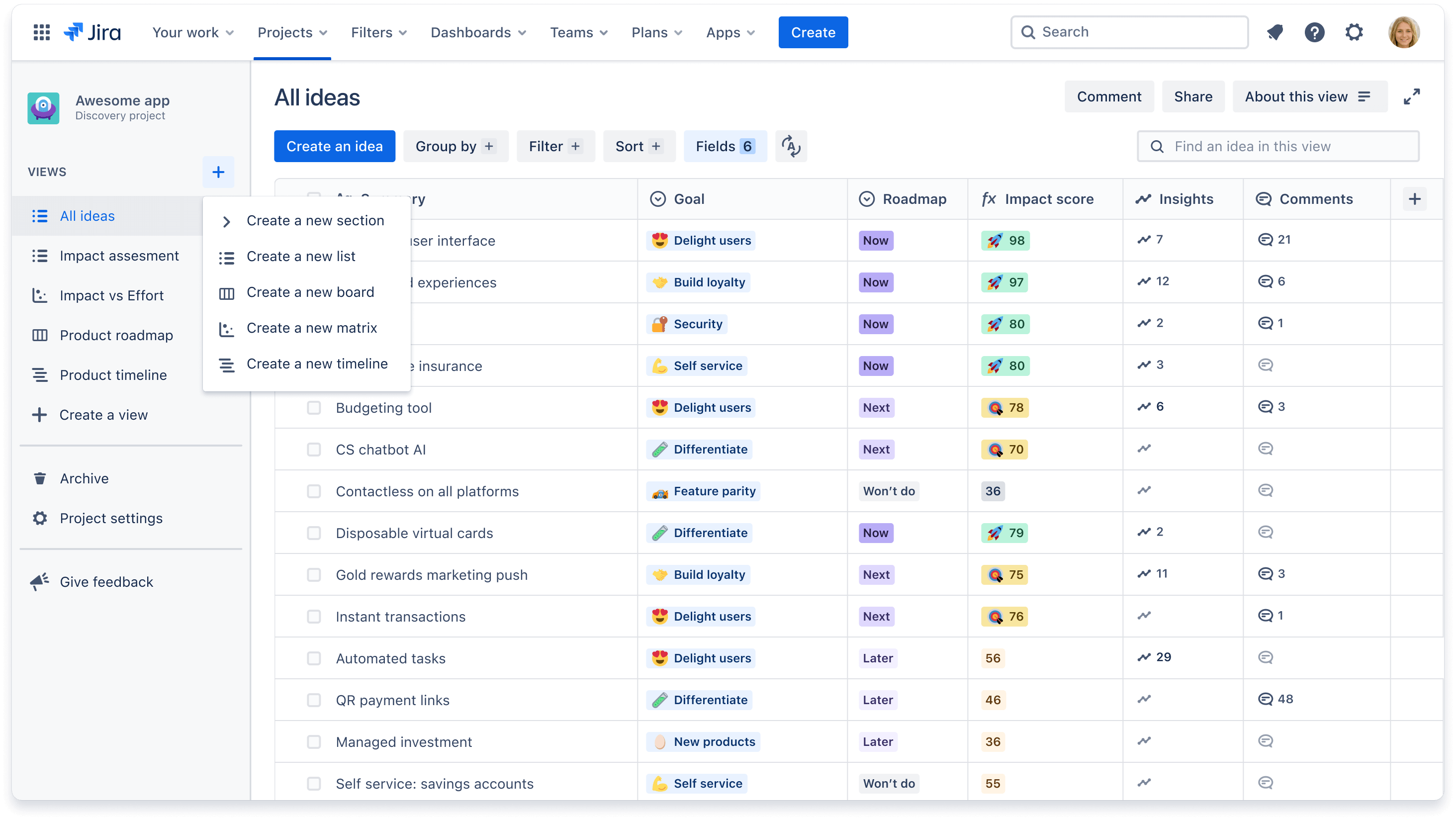Click the refresh/sync icon next to Fields

(x=790, y=146)
